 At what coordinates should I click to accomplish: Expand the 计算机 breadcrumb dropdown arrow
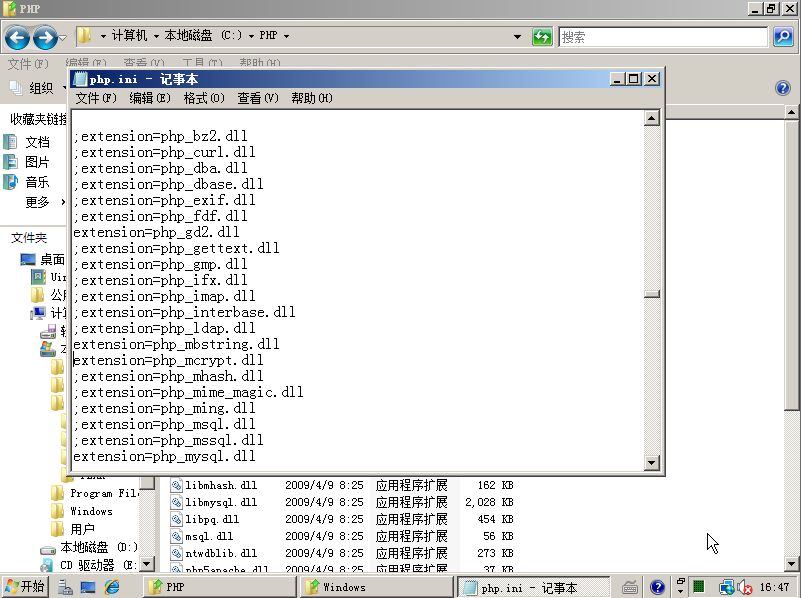tap(156, 36)
